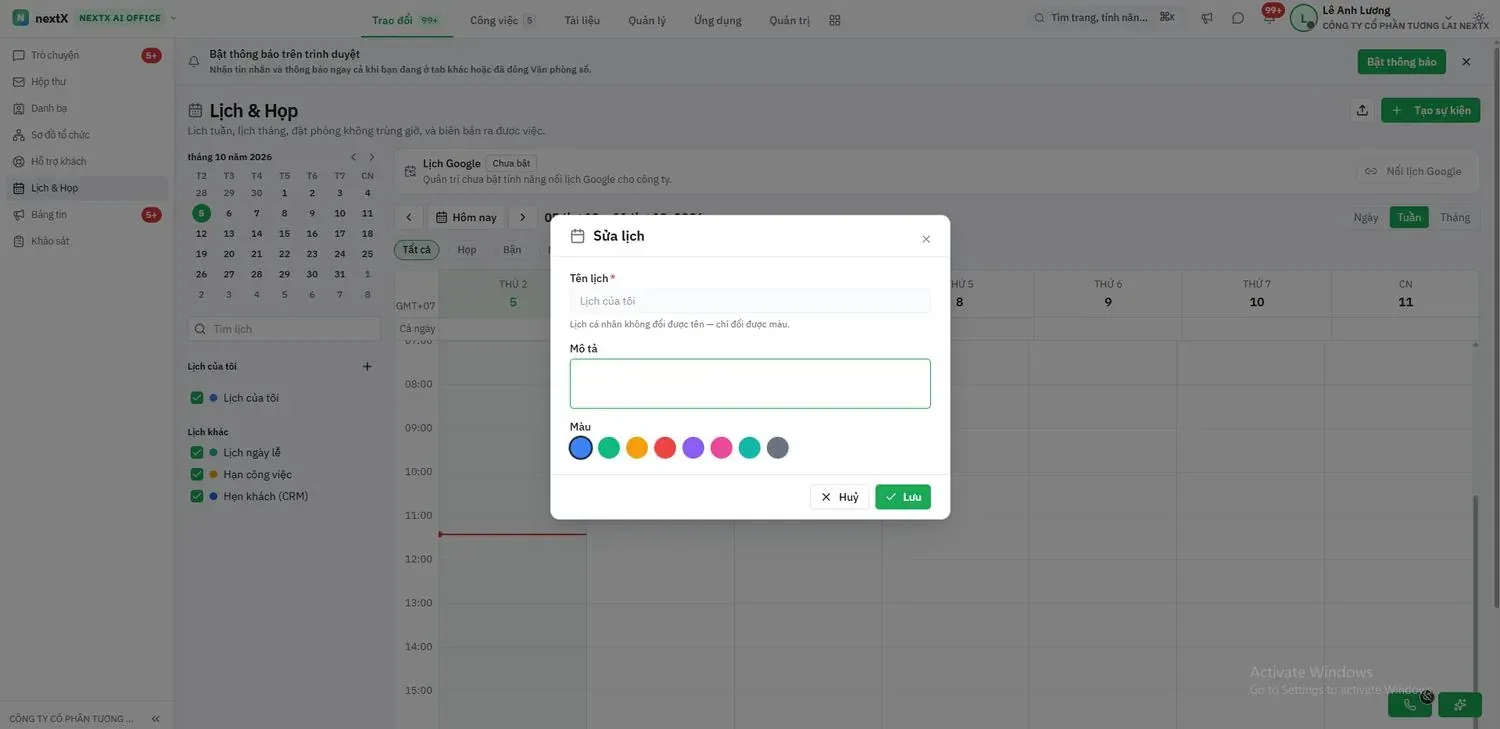Open the AI sparkle assistant button
Screen dimensions: 1500x729
tap(1460, 705)
